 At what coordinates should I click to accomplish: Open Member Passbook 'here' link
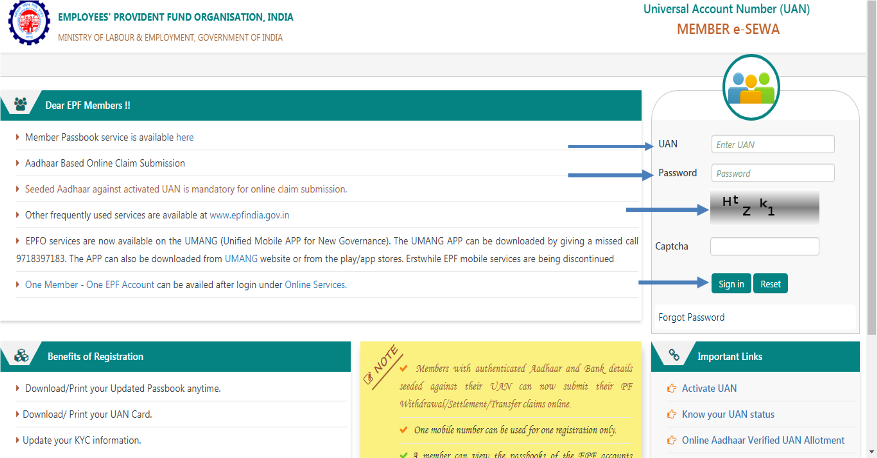click(185, 137)
